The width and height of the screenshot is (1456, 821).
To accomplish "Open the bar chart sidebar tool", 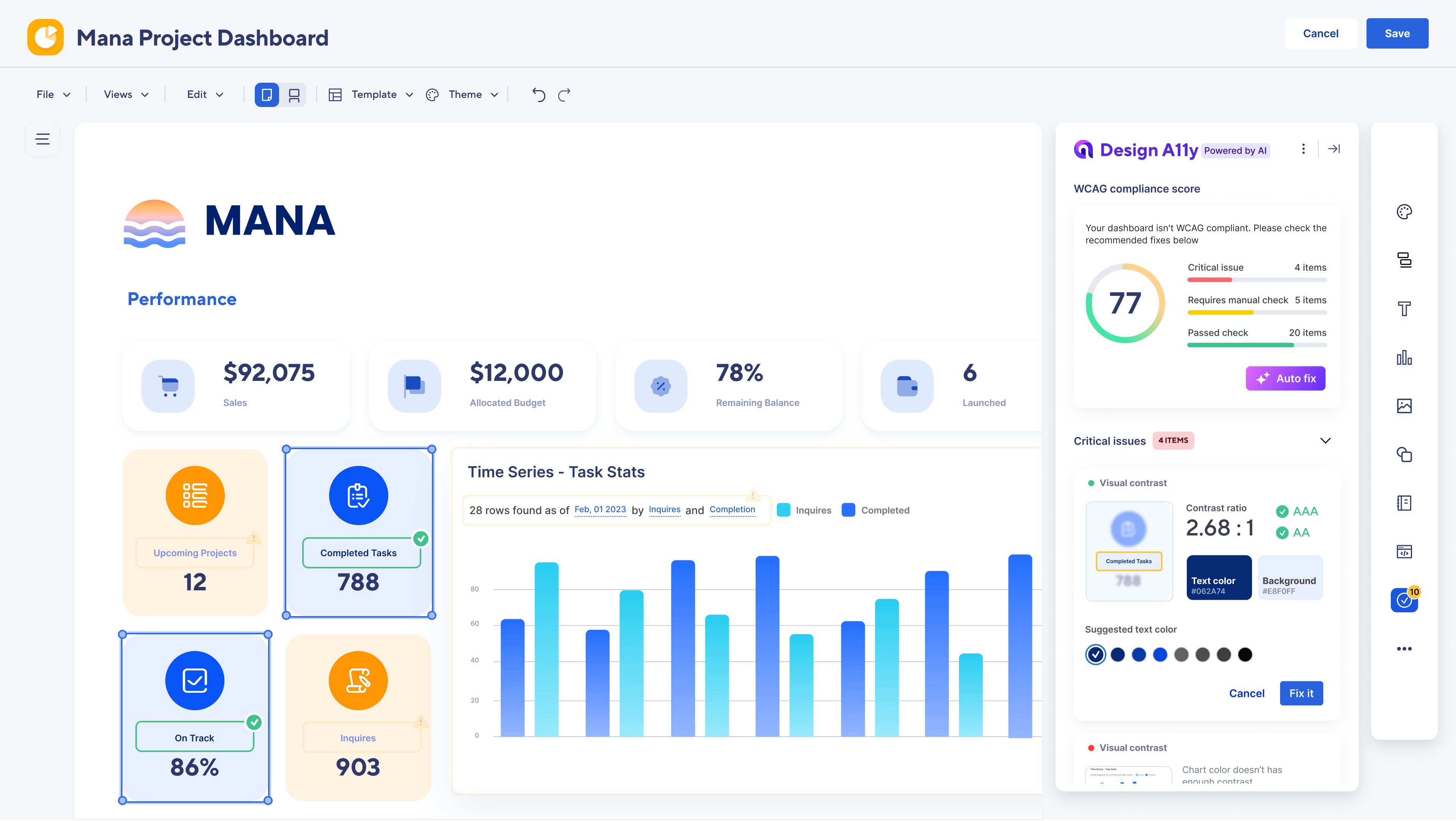I will coord(1404,357).
